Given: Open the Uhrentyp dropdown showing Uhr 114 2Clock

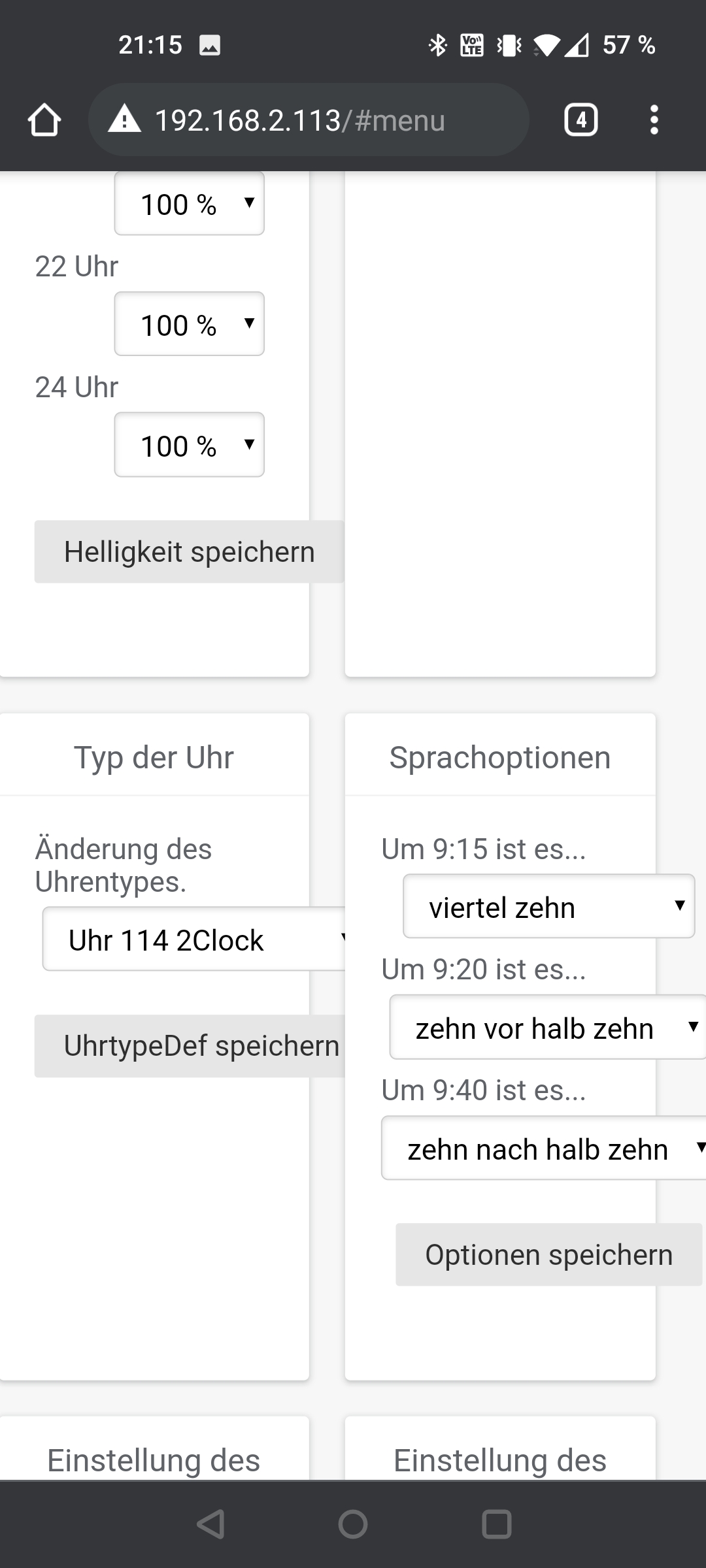Looking at the screenshot, I should coord(196,939).
